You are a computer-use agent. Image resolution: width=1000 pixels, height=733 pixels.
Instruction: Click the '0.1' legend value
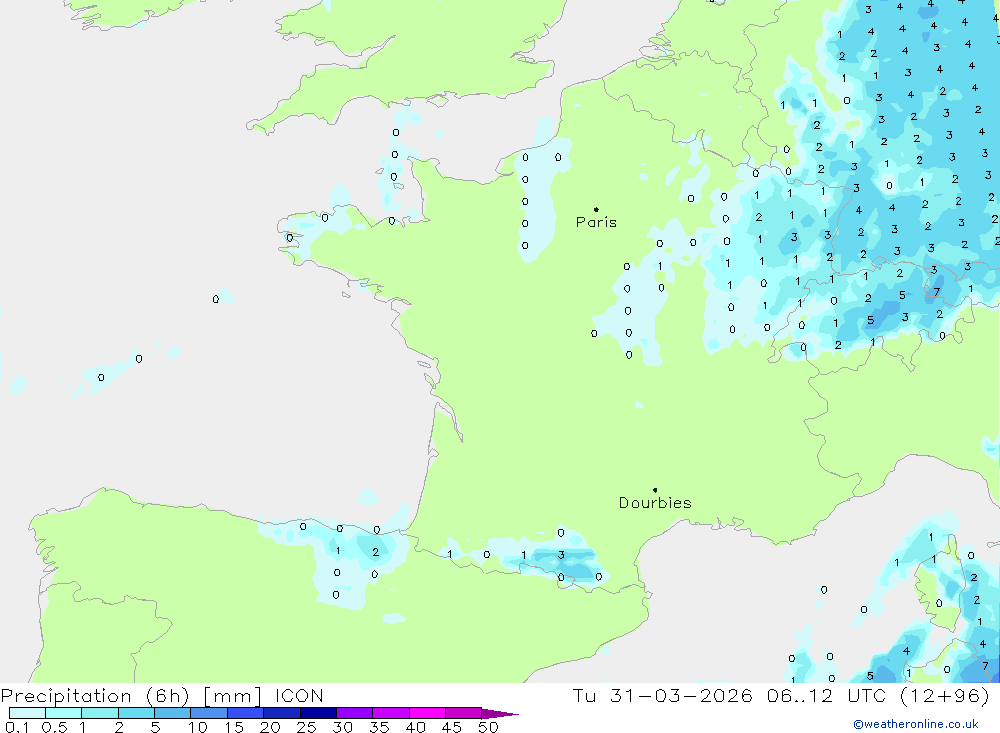(17, 727)
